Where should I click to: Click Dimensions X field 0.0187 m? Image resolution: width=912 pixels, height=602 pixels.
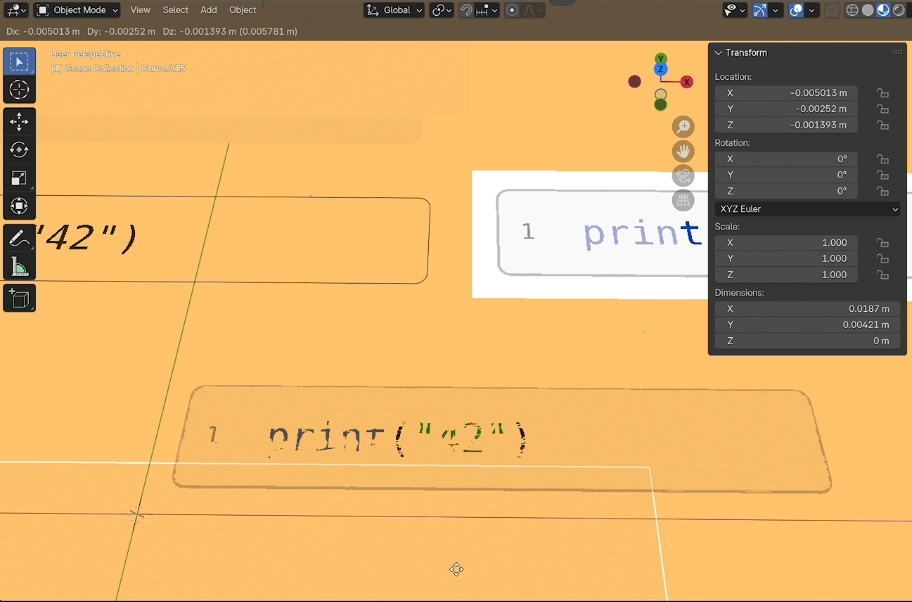[x=807, y=309]
